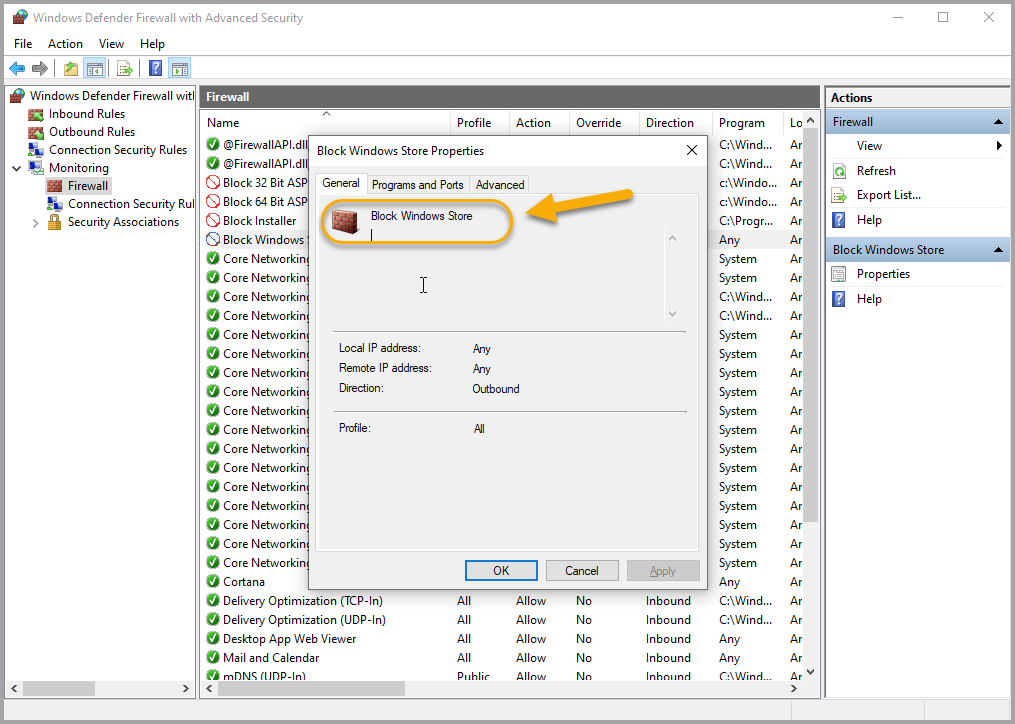Toggle the Show/Hide Action Pane icon

(180, 68)
